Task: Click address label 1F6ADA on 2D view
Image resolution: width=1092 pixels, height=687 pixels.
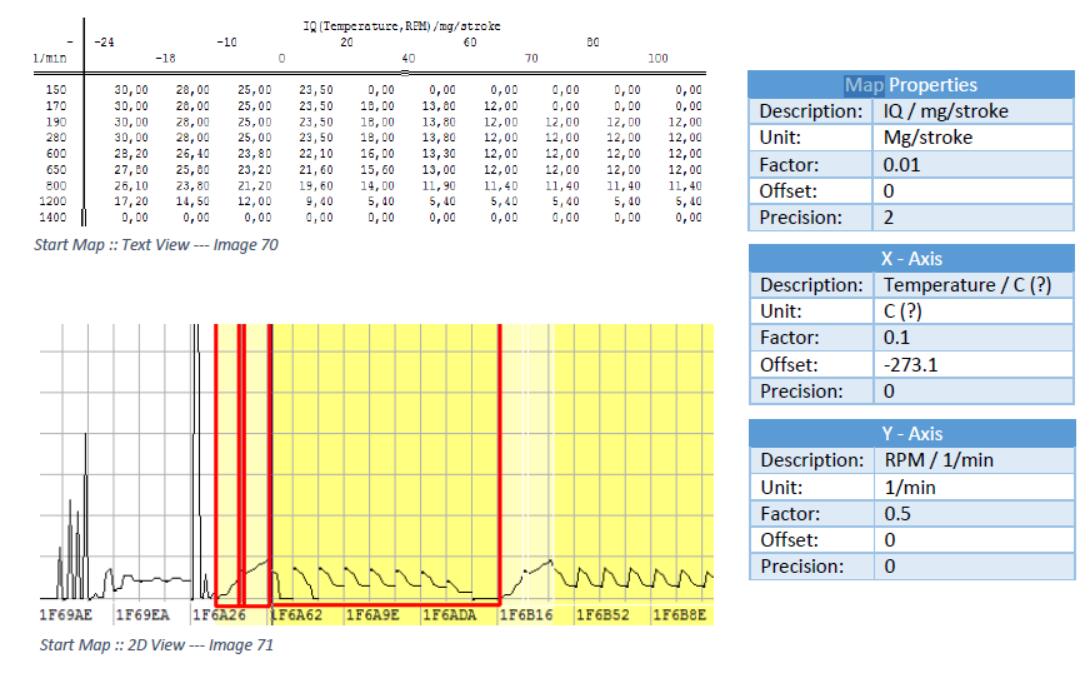Action: (x=449, y=615)
